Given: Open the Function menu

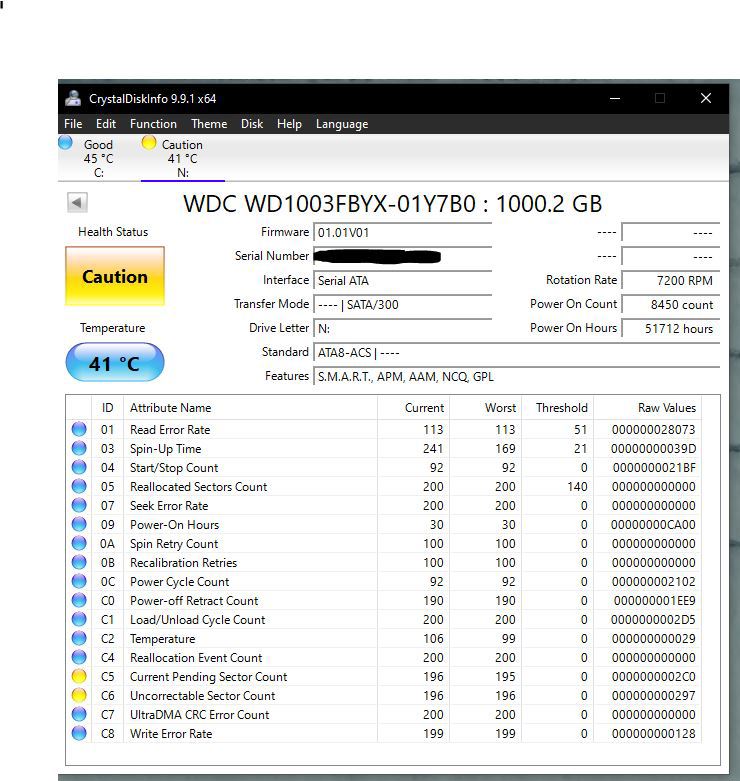Looking at the screenshot, I should pos(153,124).
